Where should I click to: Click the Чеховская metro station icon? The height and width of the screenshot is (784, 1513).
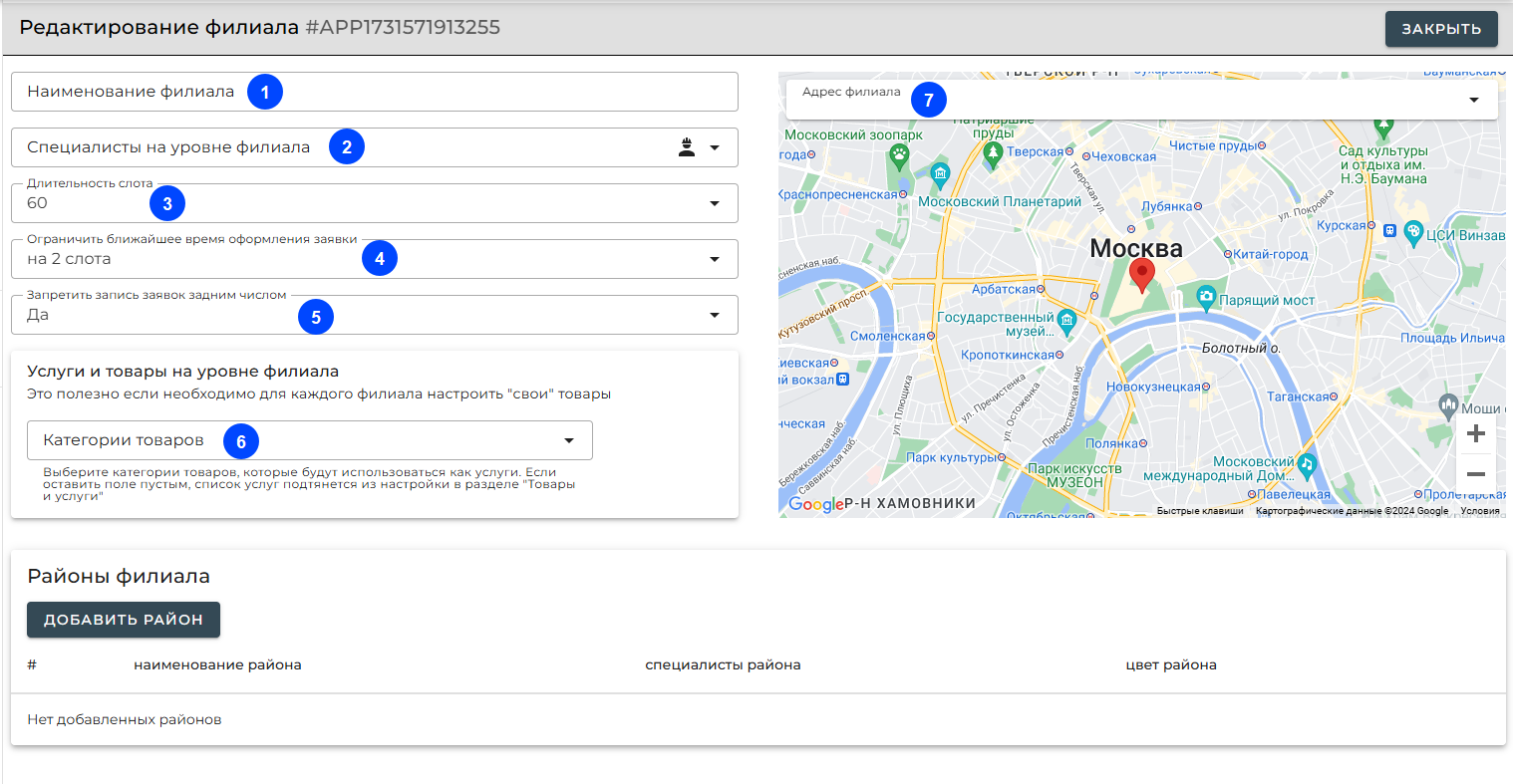point(1086,156)
